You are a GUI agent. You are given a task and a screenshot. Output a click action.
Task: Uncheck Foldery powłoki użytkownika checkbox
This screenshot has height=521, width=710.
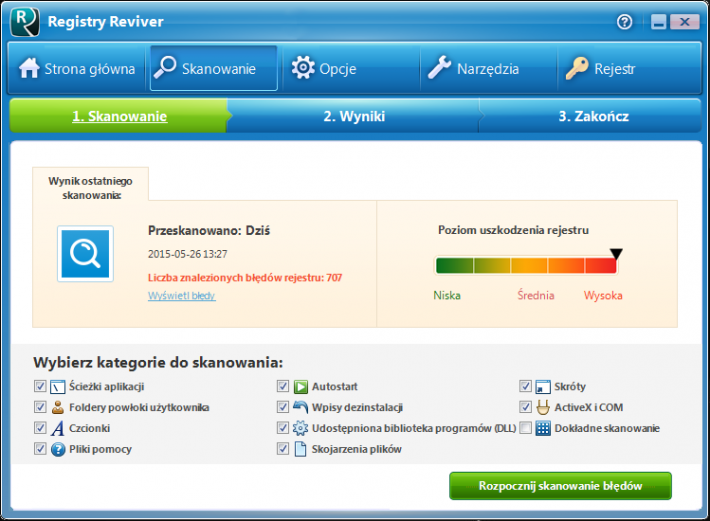tap(40, 407)
